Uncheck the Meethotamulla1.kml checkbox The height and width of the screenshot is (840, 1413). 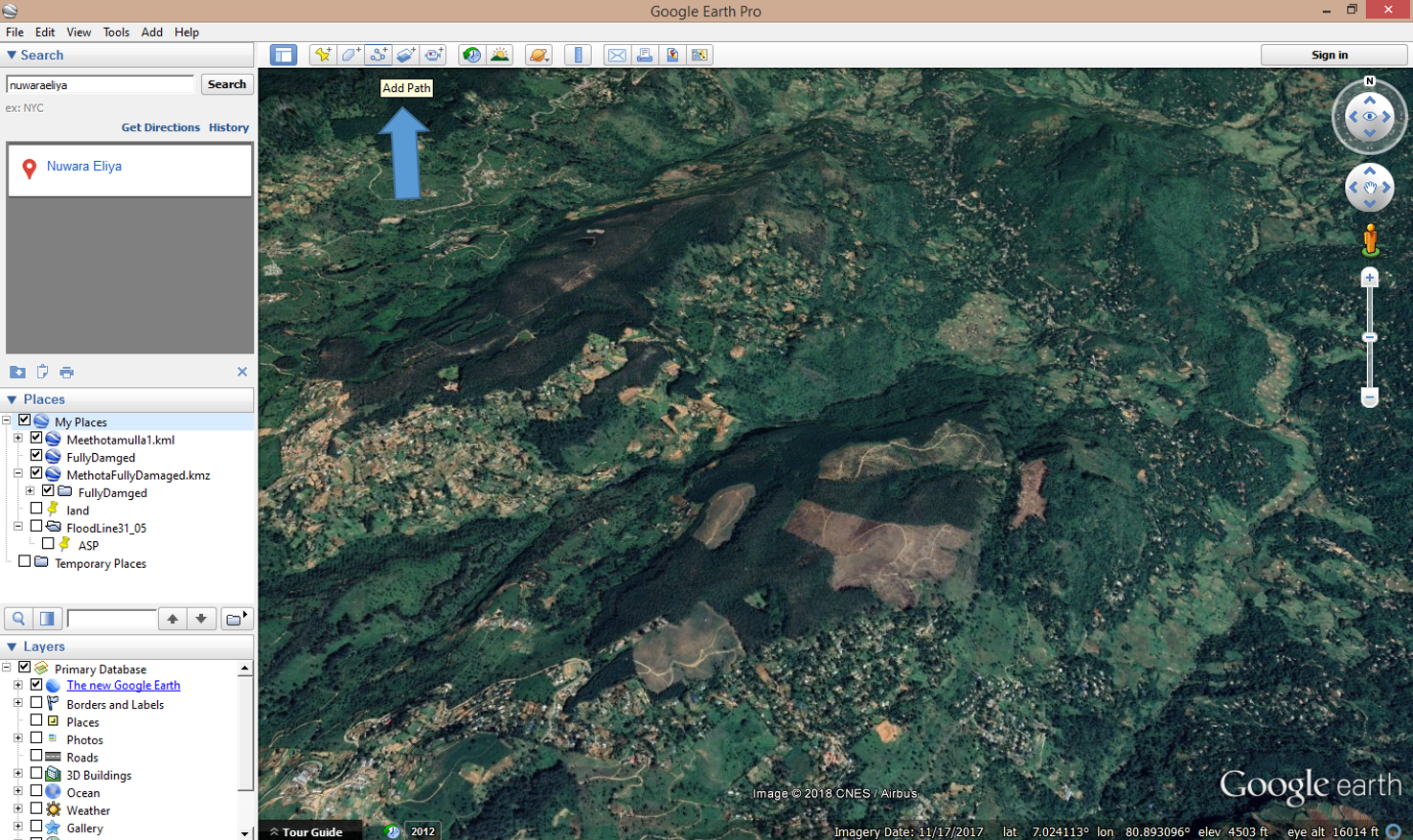click(36, 439)
